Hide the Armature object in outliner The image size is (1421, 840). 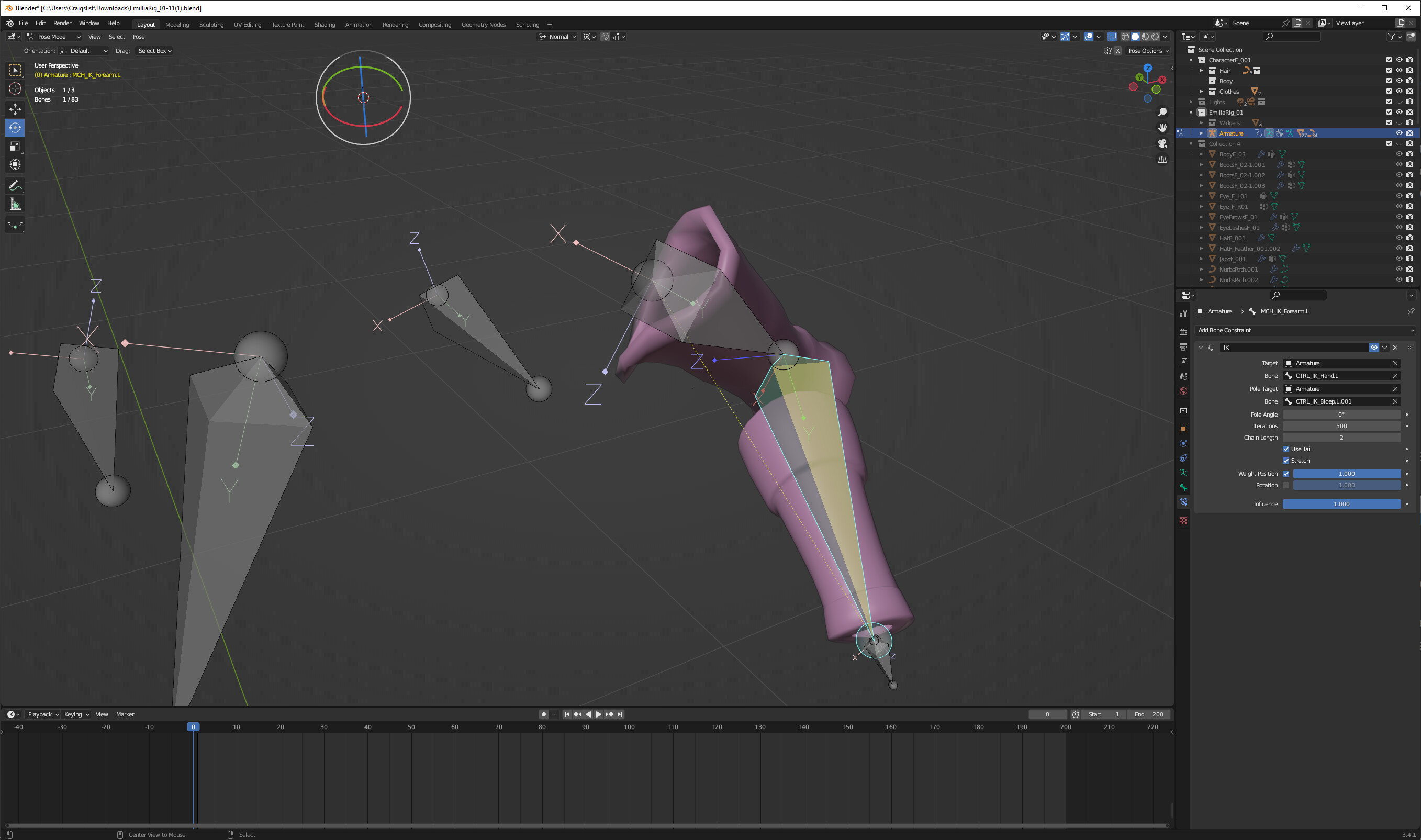pos(1399,133)
